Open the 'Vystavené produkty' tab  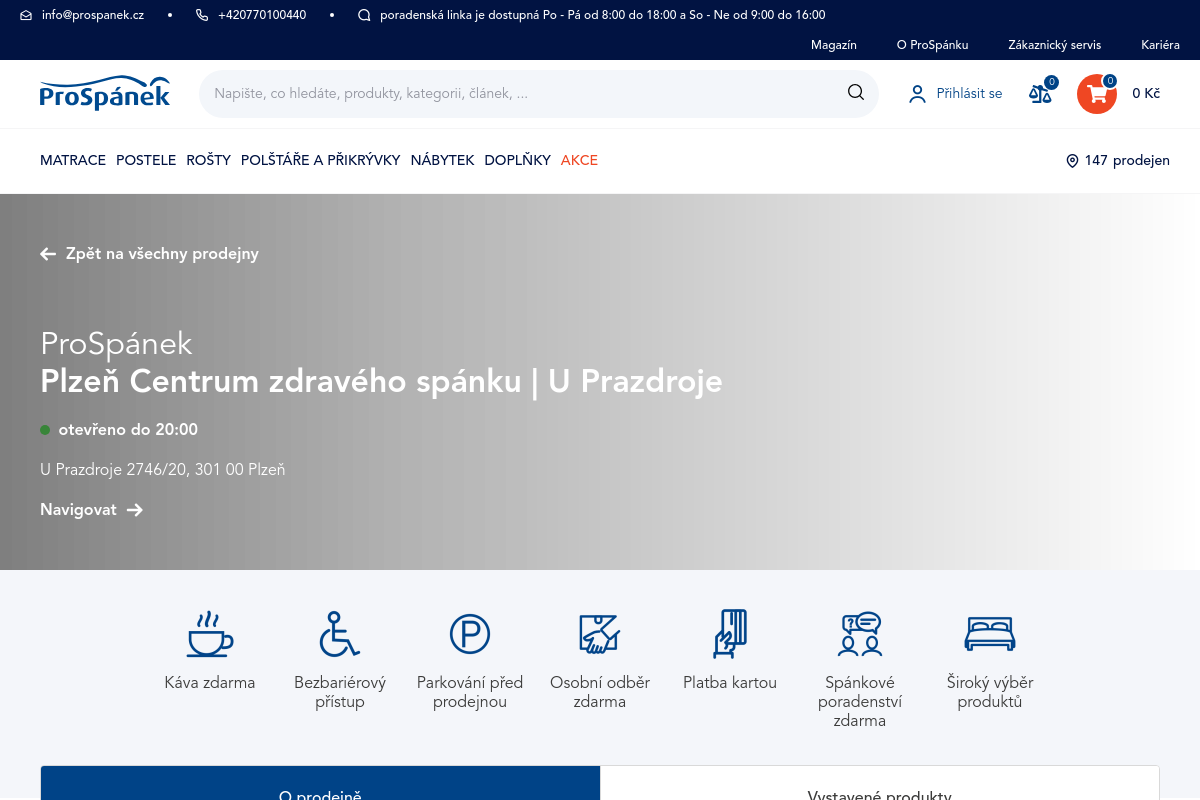click(879, 793)
